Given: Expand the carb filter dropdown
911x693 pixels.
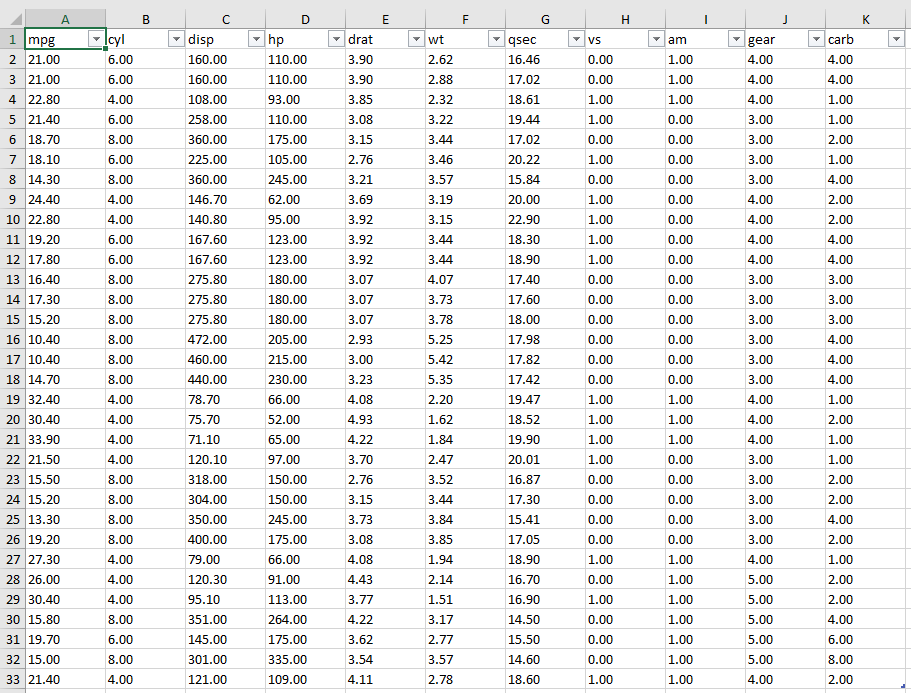Looking at the screenshot, I should (x=896, y=39).
